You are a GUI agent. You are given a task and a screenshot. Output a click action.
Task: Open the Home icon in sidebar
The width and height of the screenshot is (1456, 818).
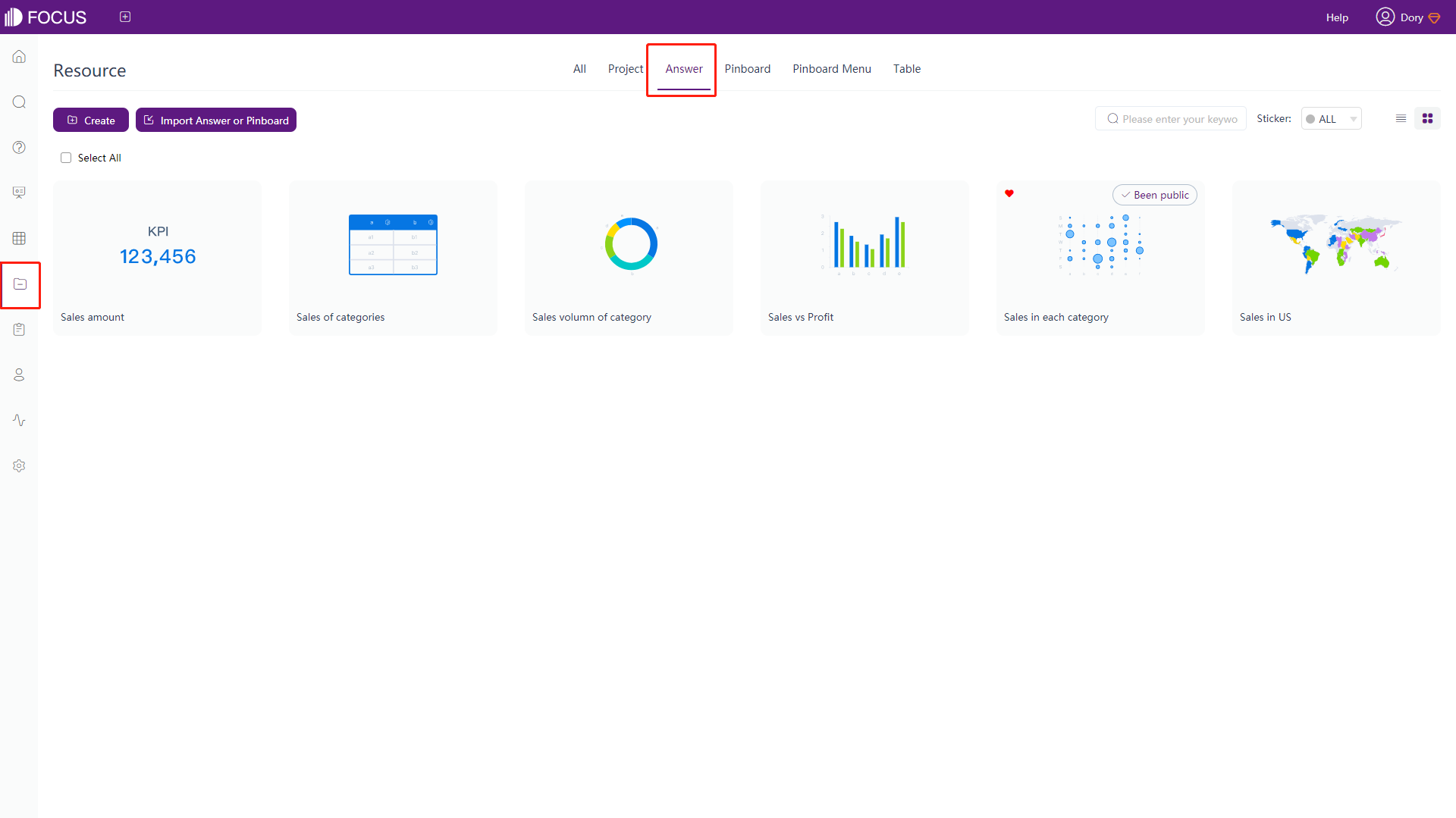click(x=19, y=57)
